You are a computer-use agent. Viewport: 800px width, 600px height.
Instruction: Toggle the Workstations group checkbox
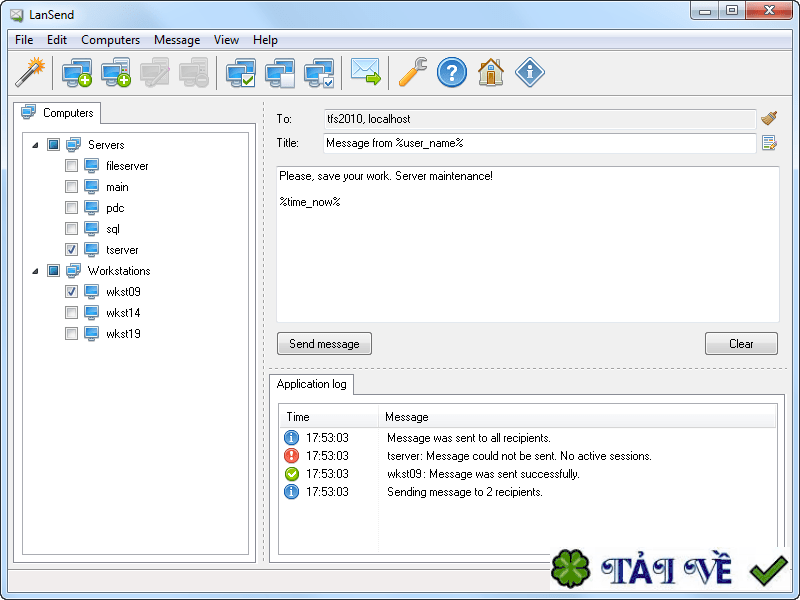(54, 270)
